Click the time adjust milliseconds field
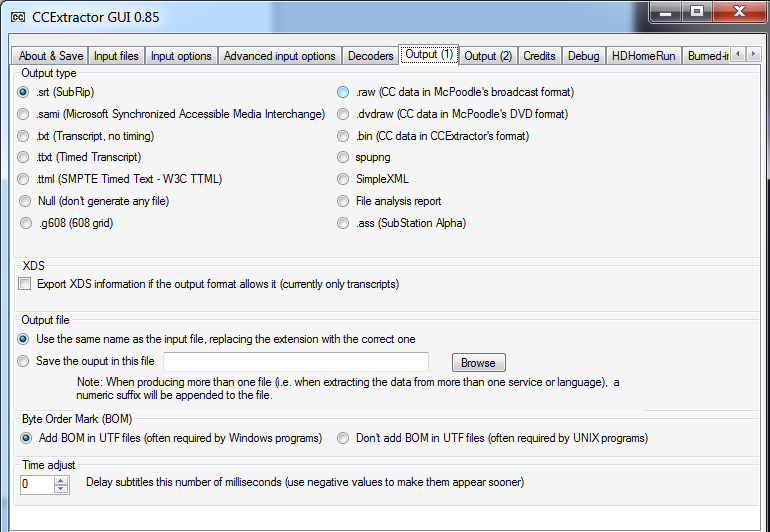This screenshot has width=770, height=532. [37, 484]
